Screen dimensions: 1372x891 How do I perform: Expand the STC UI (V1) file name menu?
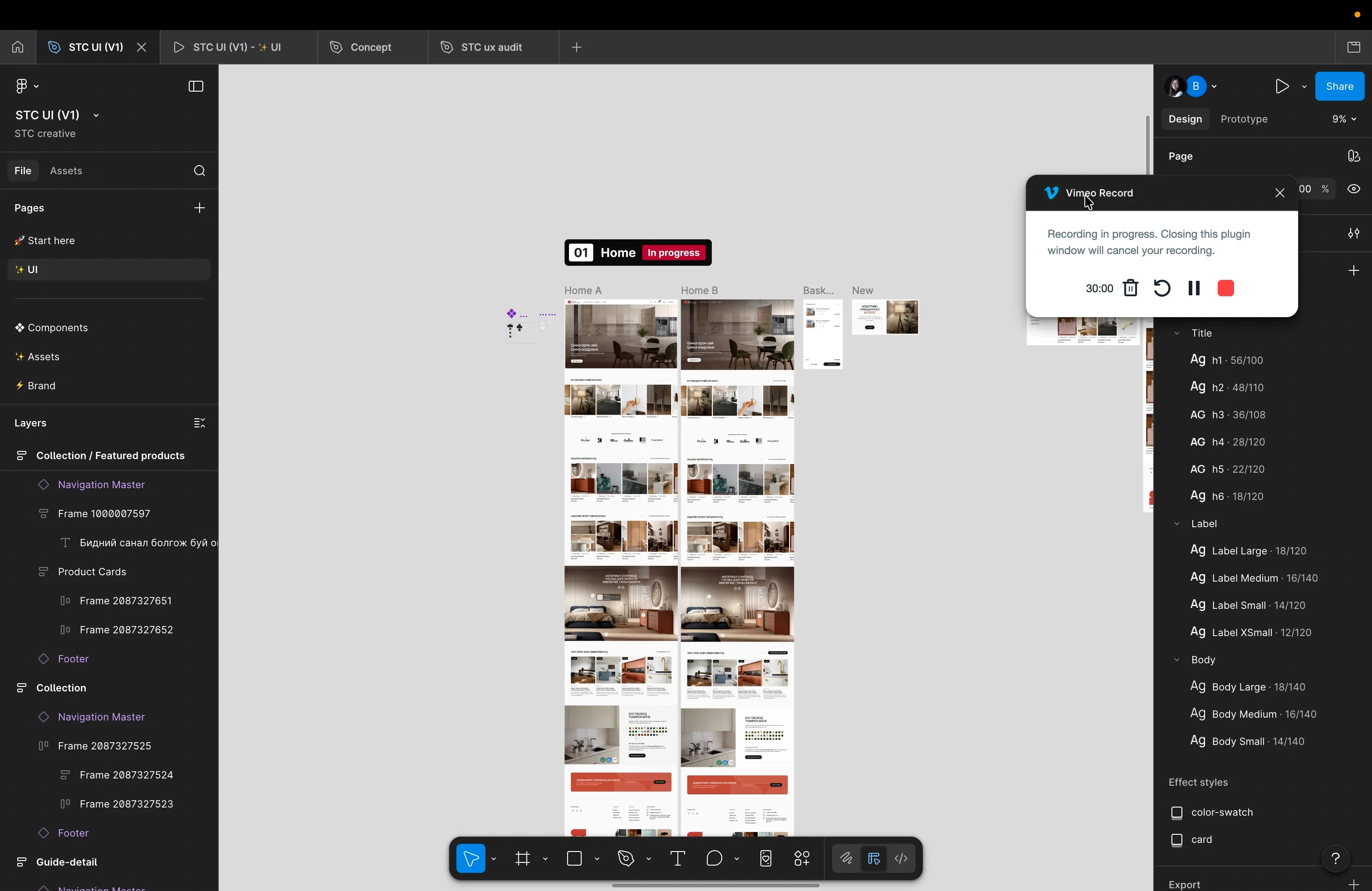click(x=96, y=116)
